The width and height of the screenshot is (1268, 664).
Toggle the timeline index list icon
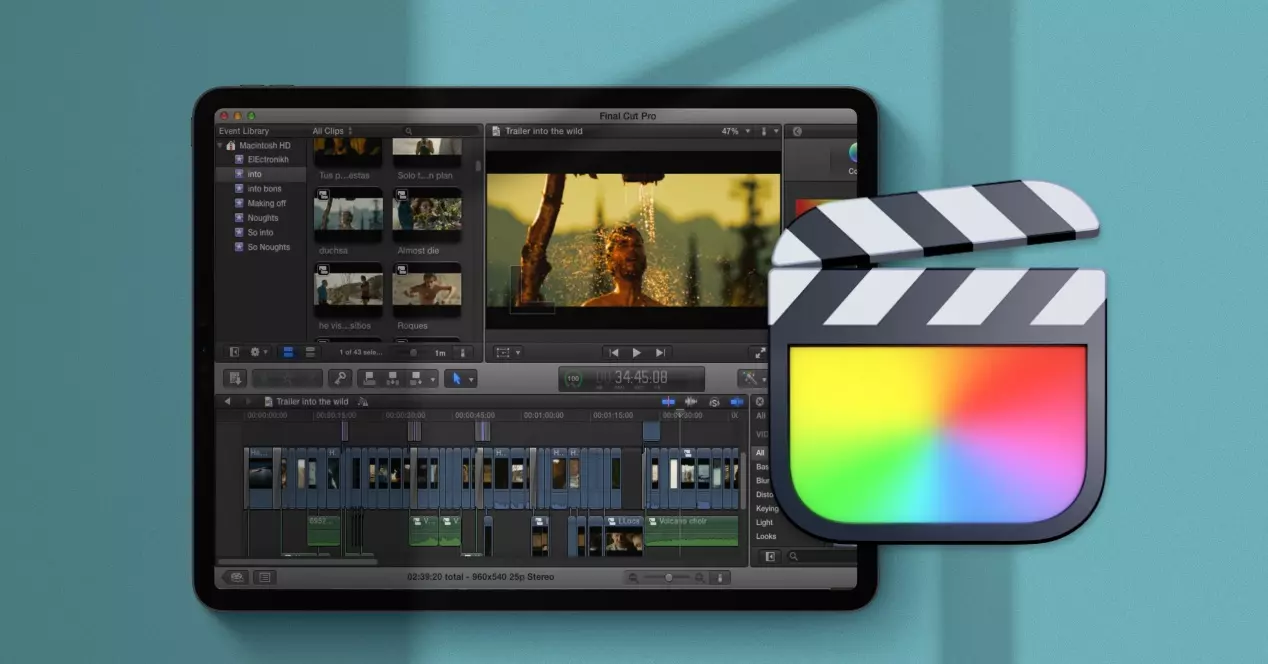click(264, 577)
